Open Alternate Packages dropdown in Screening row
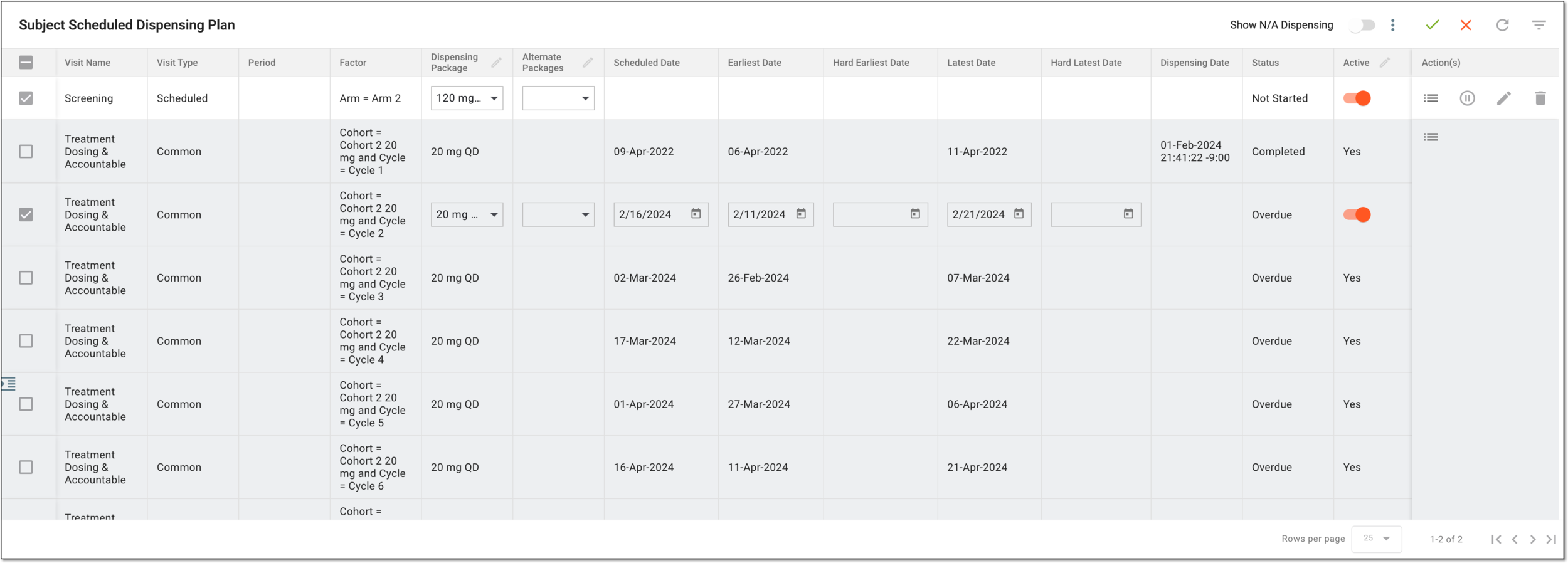Screen dimensions: 1568x563 click(558, 98)
